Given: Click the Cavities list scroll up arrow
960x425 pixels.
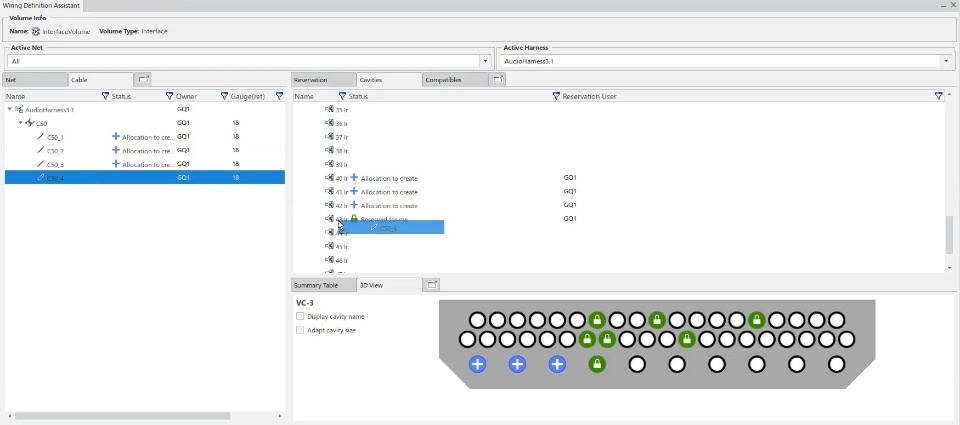Looking at the screenshot, I should pos(949,95).
